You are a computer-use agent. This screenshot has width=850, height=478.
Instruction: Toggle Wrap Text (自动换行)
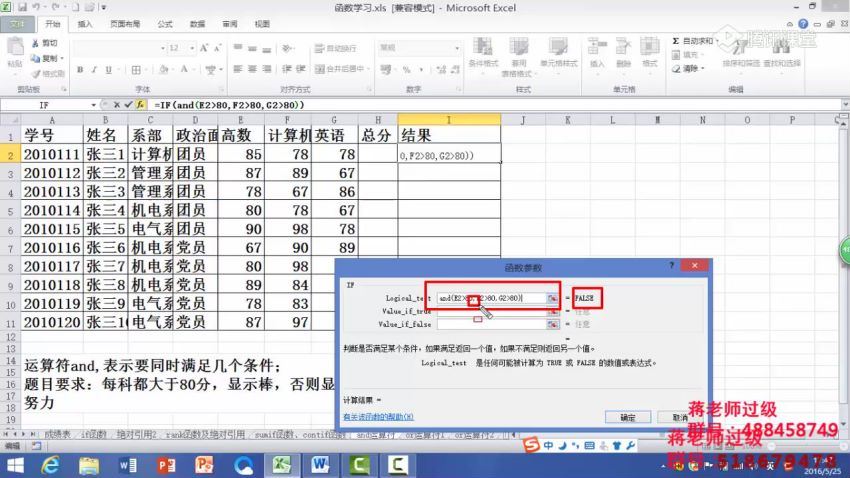click(x=335, y=48)
